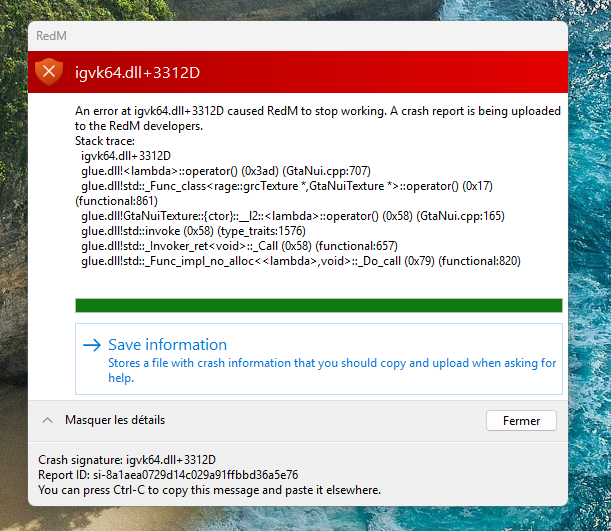Click the red shield error icon
The image size is (611, 531).
pyautogui.click(x=49, y=72)
